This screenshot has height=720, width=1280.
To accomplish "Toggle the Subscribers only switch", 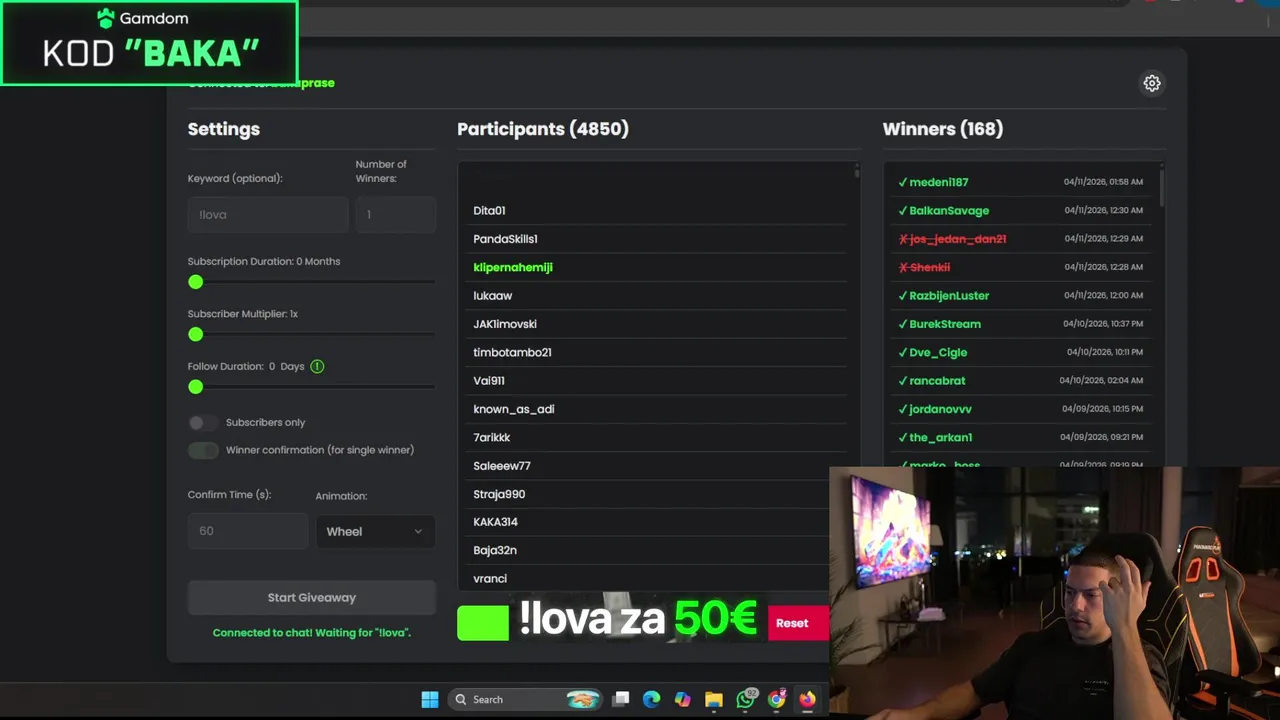I will 203,422.
